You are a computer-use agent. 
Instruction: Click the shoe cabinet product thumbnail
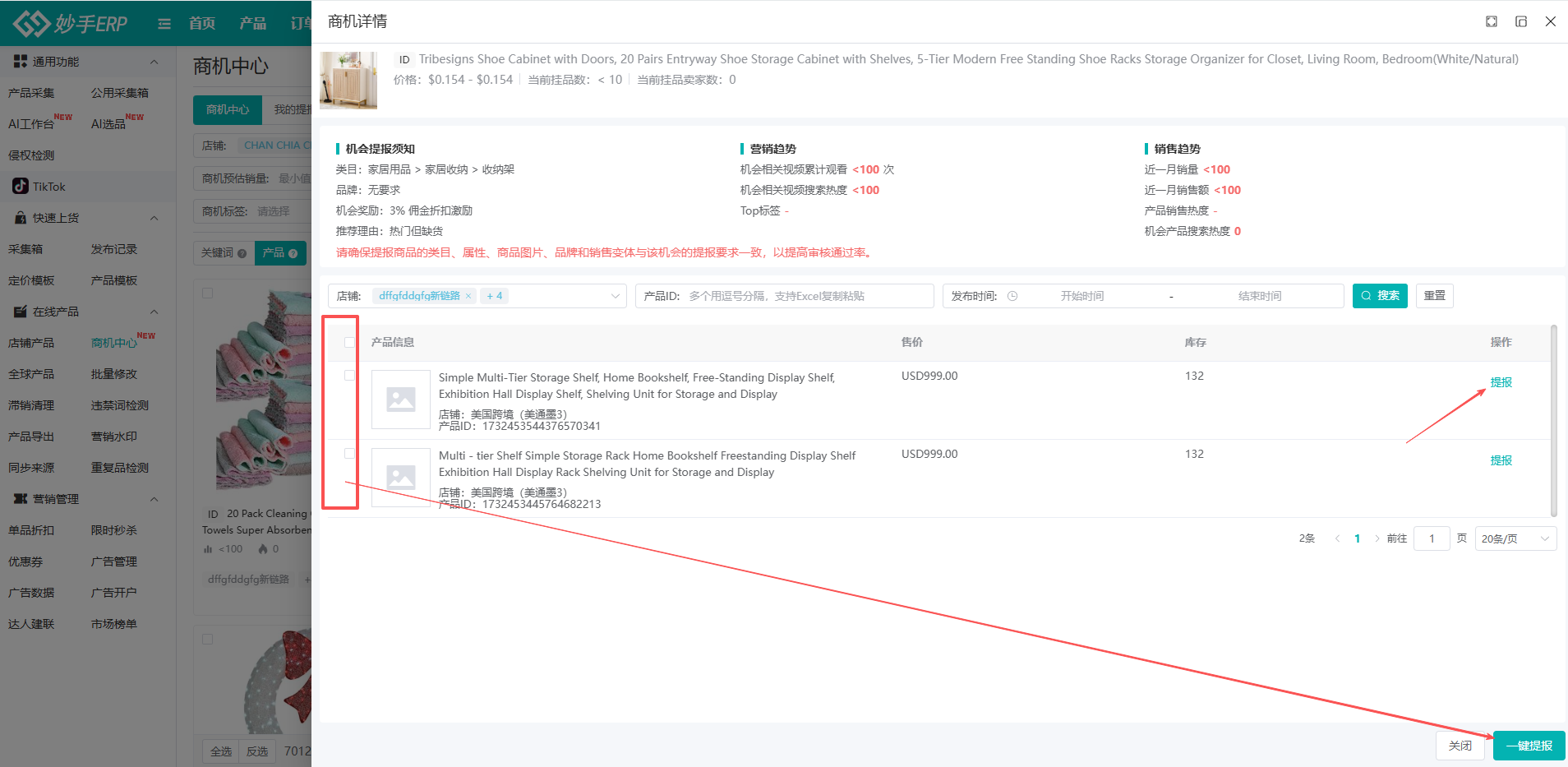(x=348, y=81)
